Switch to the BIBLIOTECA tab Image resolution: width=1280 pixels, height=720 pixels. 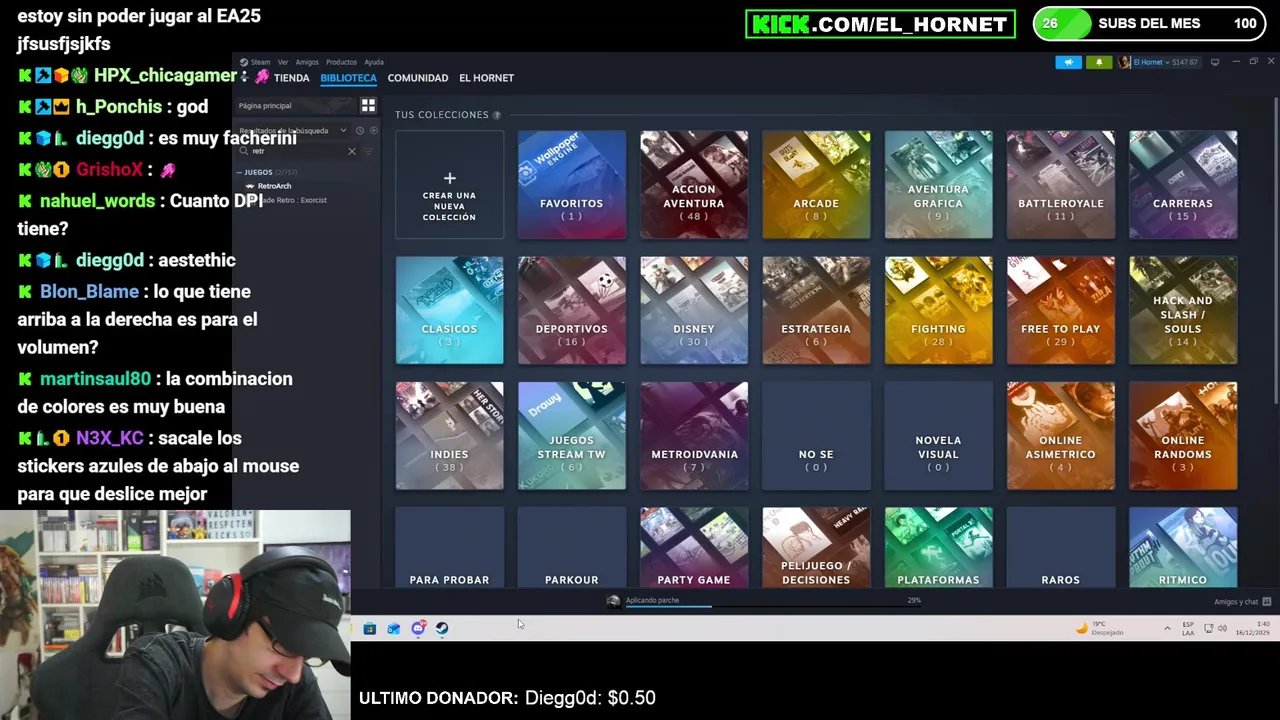click(x=348, y=78)
